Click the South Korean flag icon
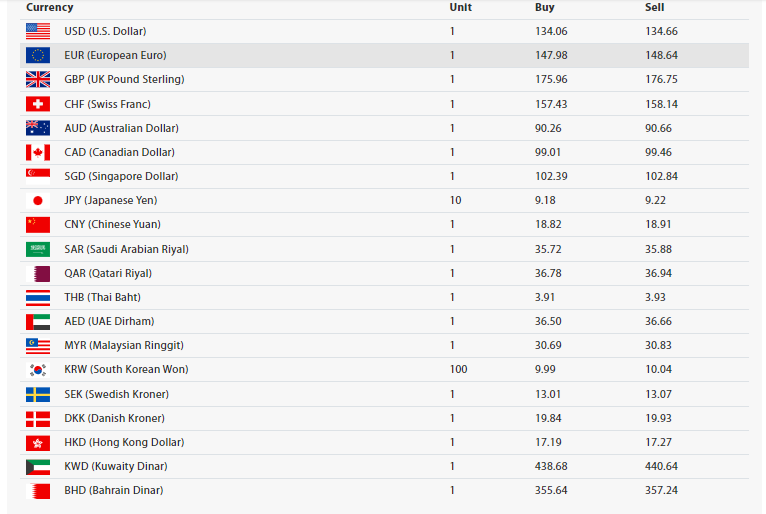The height and width of the screenshot is (514, 766). pyautogui.click(x=38, y=370)
